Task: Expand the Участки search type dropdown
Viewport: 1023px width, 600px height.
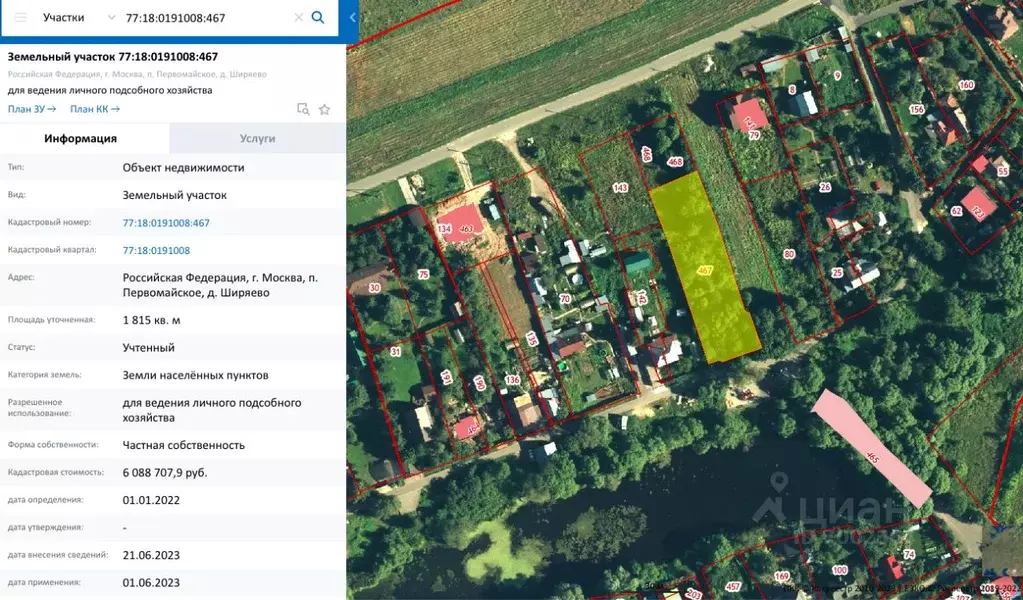Action: click(111, 18)
